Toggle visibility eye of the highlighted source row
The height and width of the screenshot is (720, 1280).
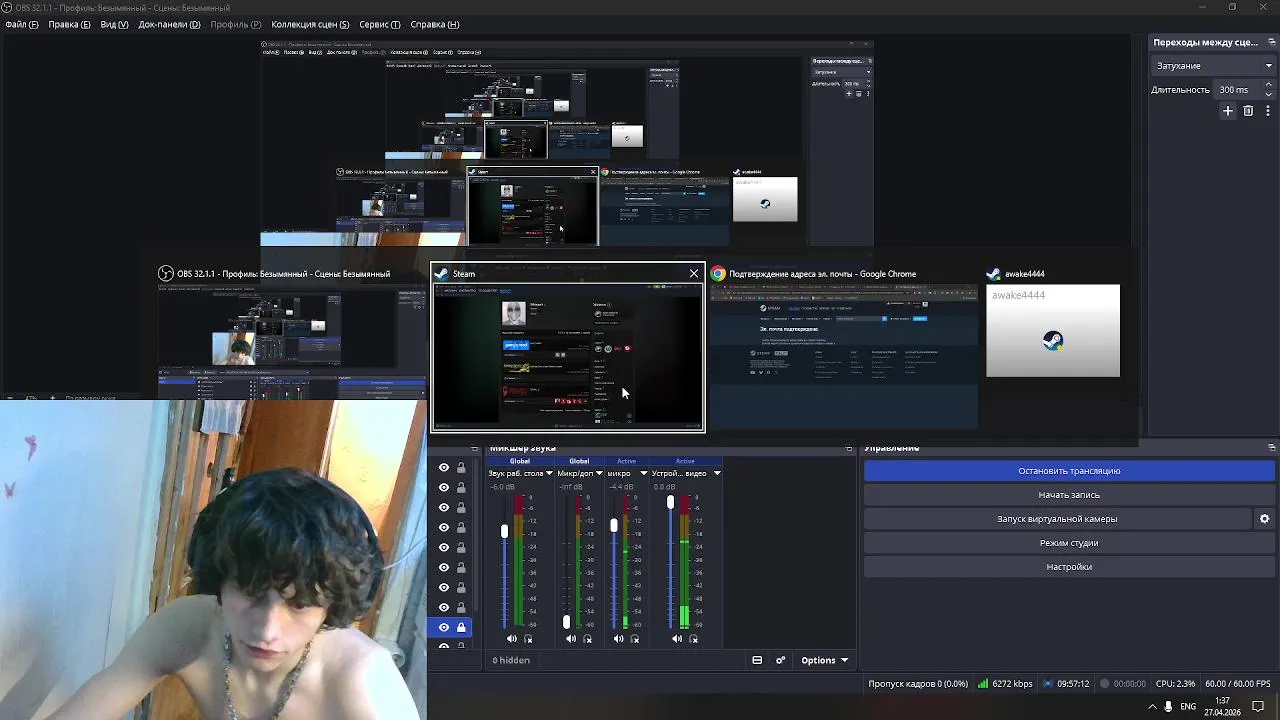click(x=444, y=627)
